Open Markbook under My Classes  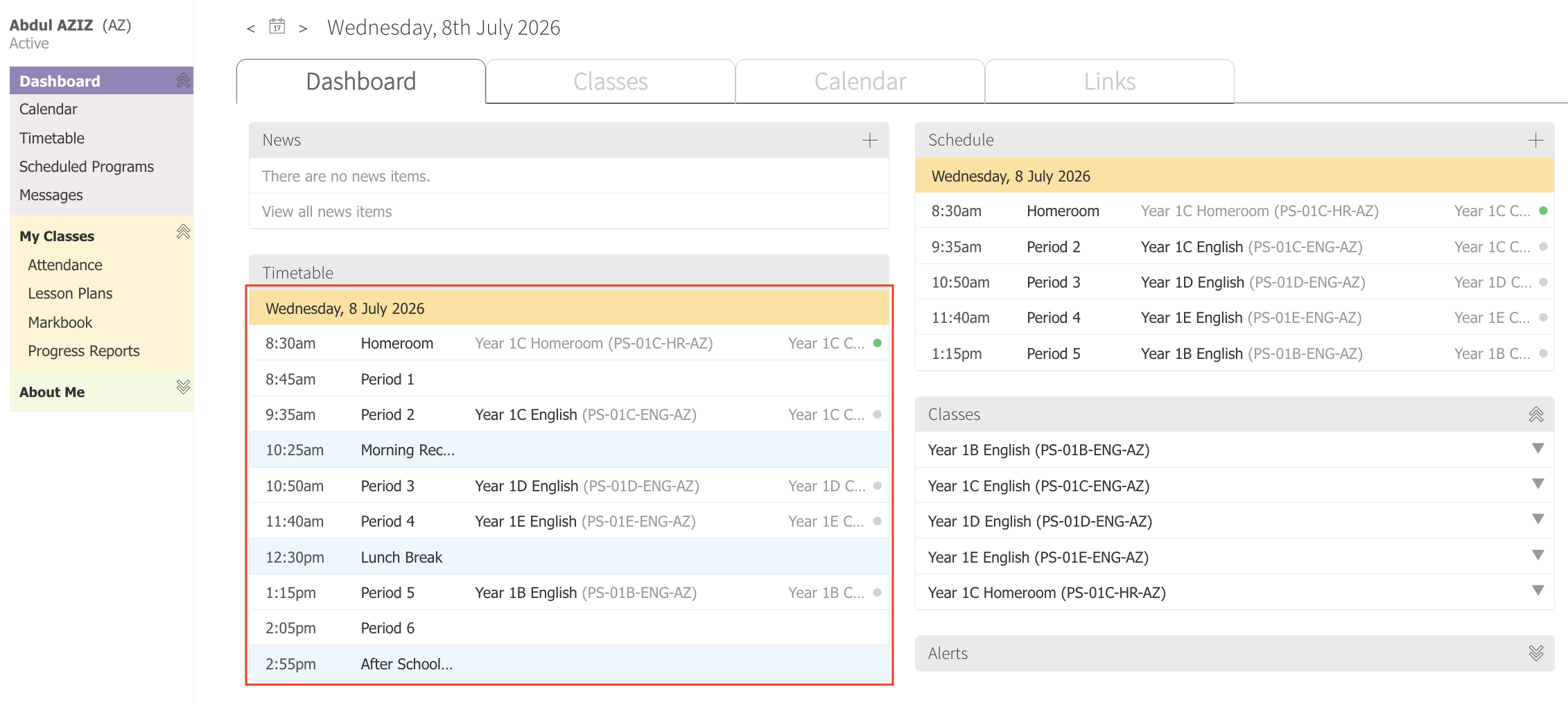(60, 322)
